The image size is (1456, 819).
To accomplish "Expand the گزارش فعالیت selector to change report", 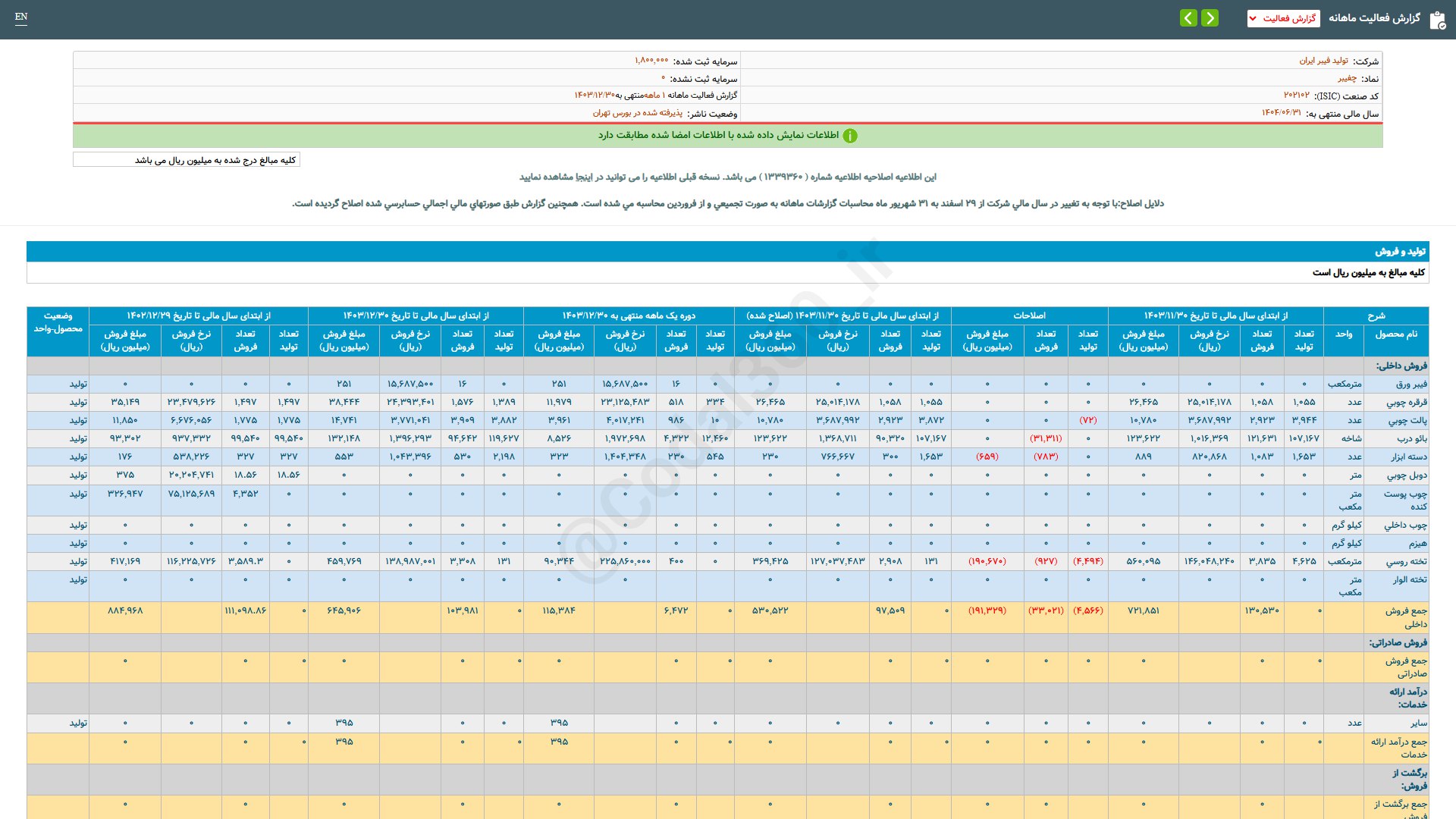I will pyautogui.click(x=1283, y=18).
